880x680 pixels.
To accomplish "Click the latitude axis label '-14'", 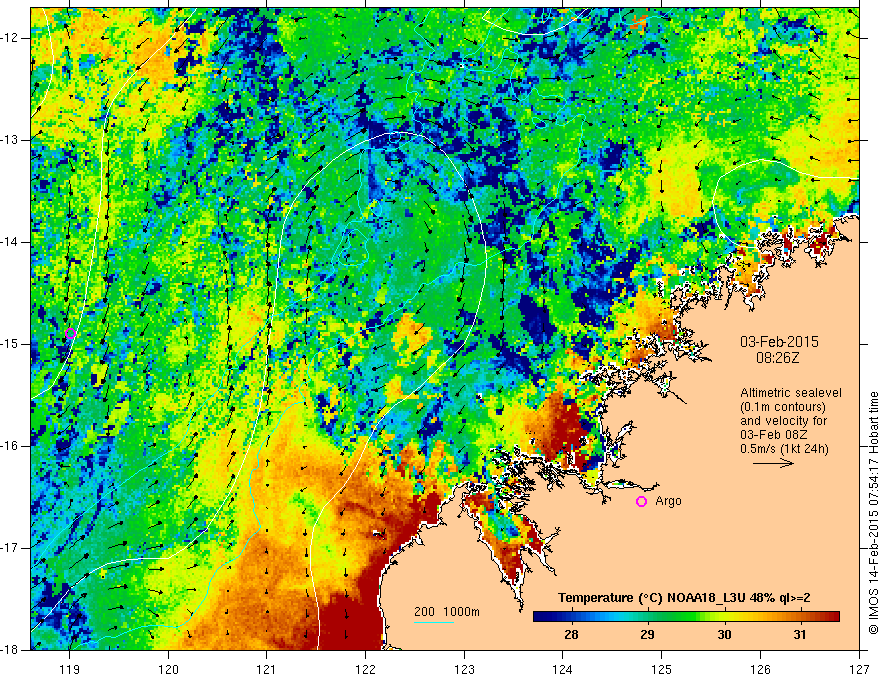I will (x=10, y=242).
